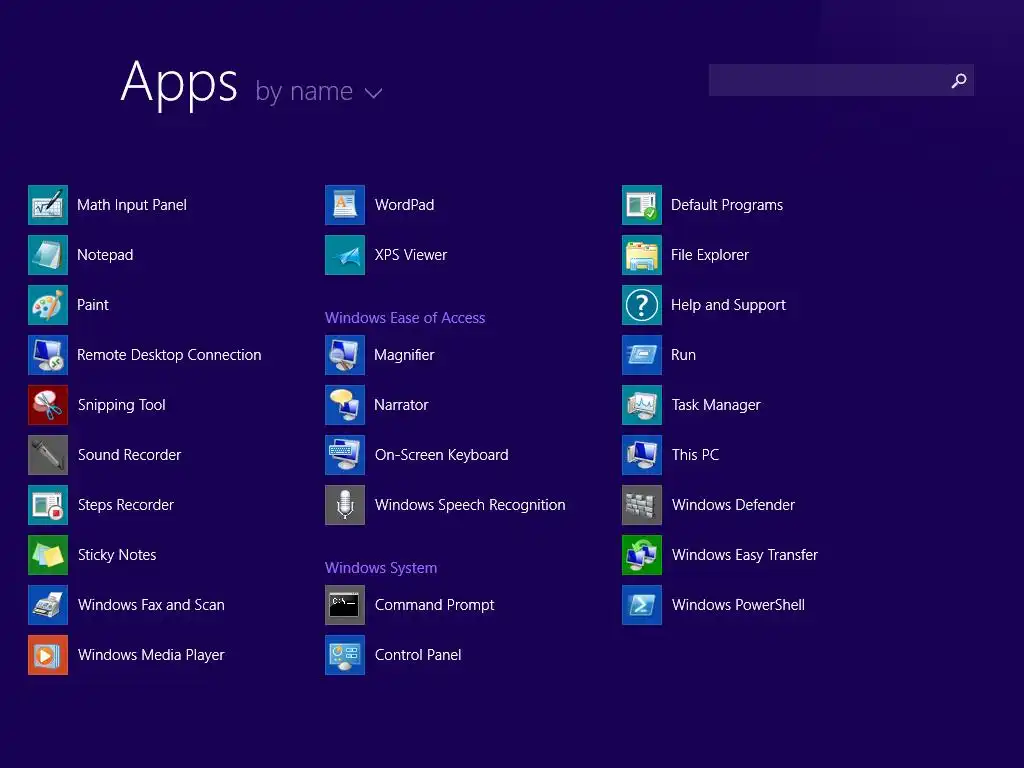Open the Command Prompt icon
This screenshot has width=1024, height=768.
[345, 605]
